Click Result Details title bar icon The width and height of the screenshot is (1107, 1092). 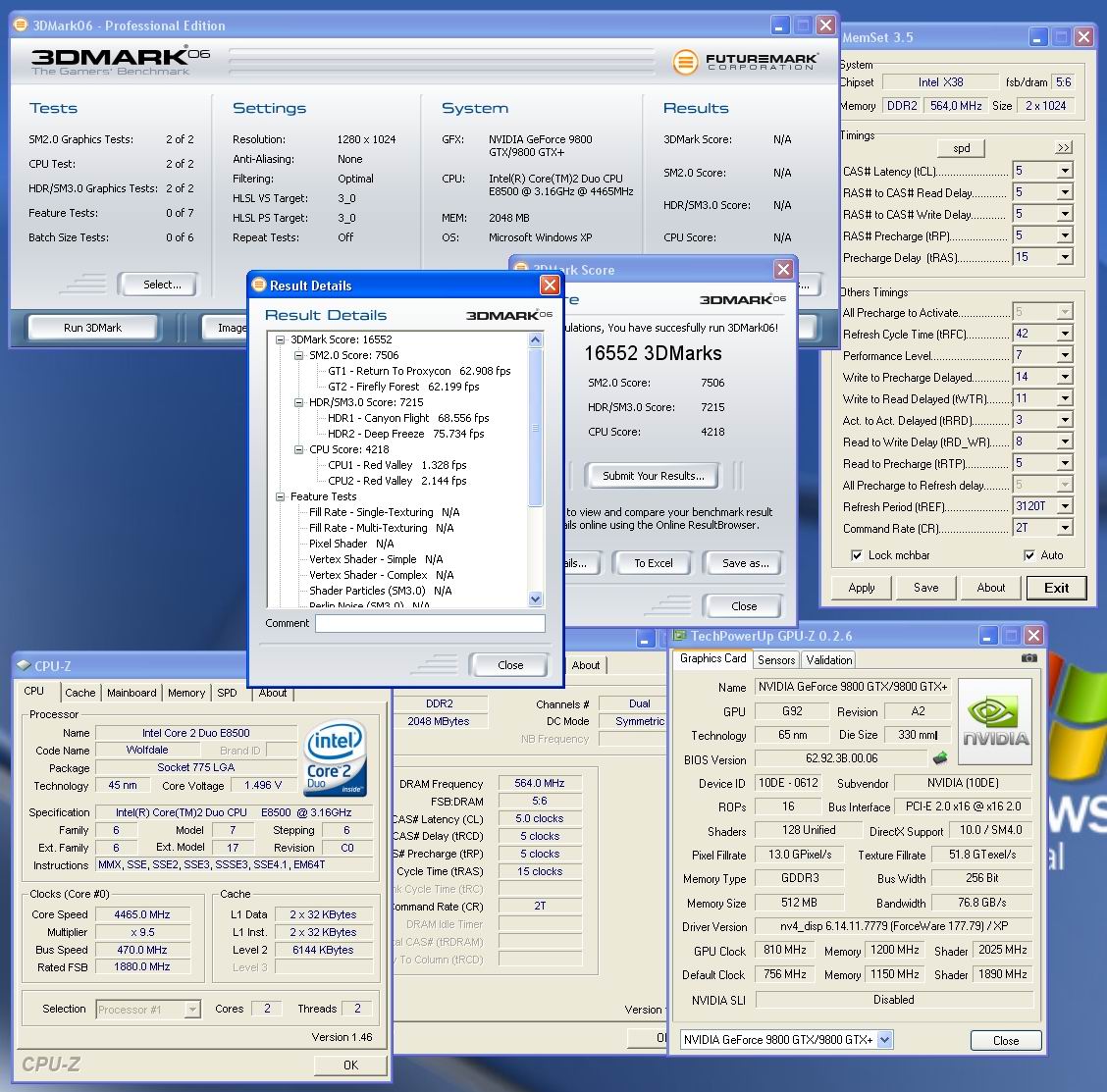point(259,286)
